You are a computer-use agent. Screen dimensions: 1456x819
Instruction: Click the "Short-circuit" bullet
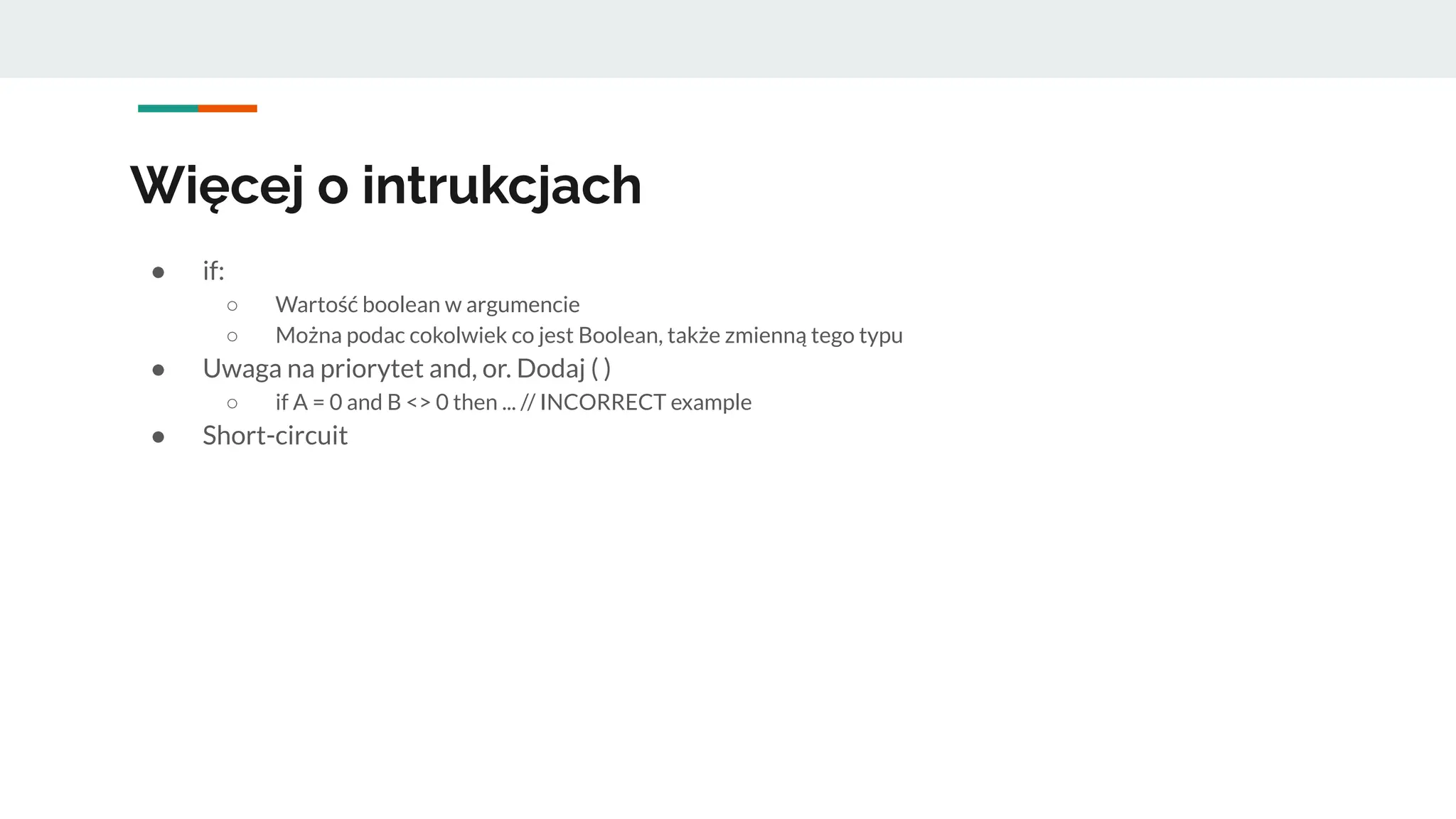pos(275,435)
